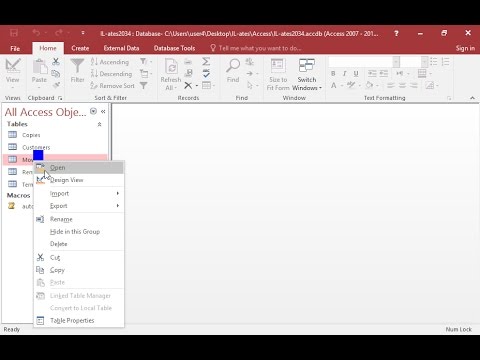Click the Sign in link
The image size is (480, 360).
(x=465, y=48)
